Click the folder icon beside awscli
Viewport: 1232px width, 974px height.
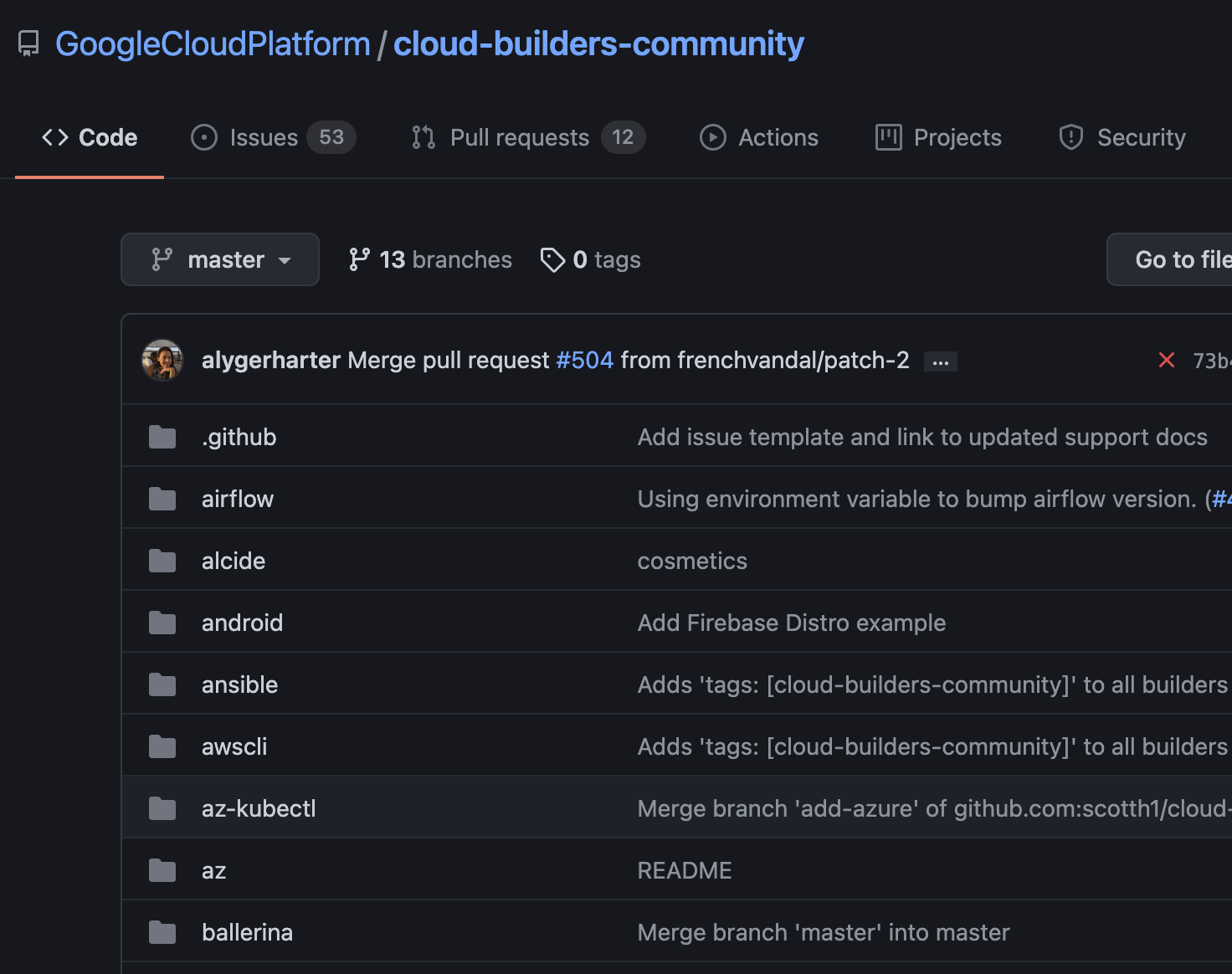[162, 746]
